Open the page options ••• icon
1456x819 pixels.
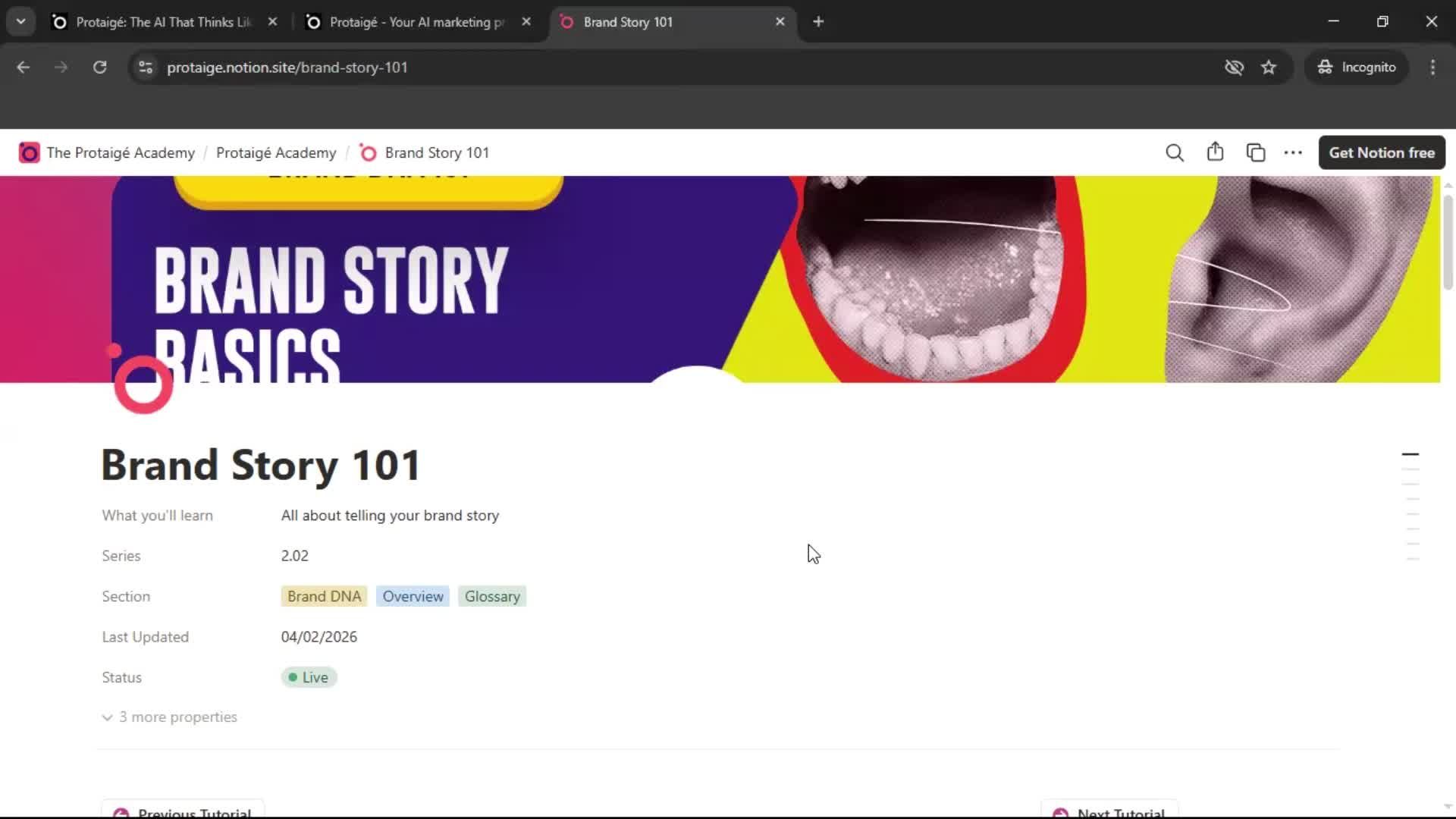coord(1293,152)
